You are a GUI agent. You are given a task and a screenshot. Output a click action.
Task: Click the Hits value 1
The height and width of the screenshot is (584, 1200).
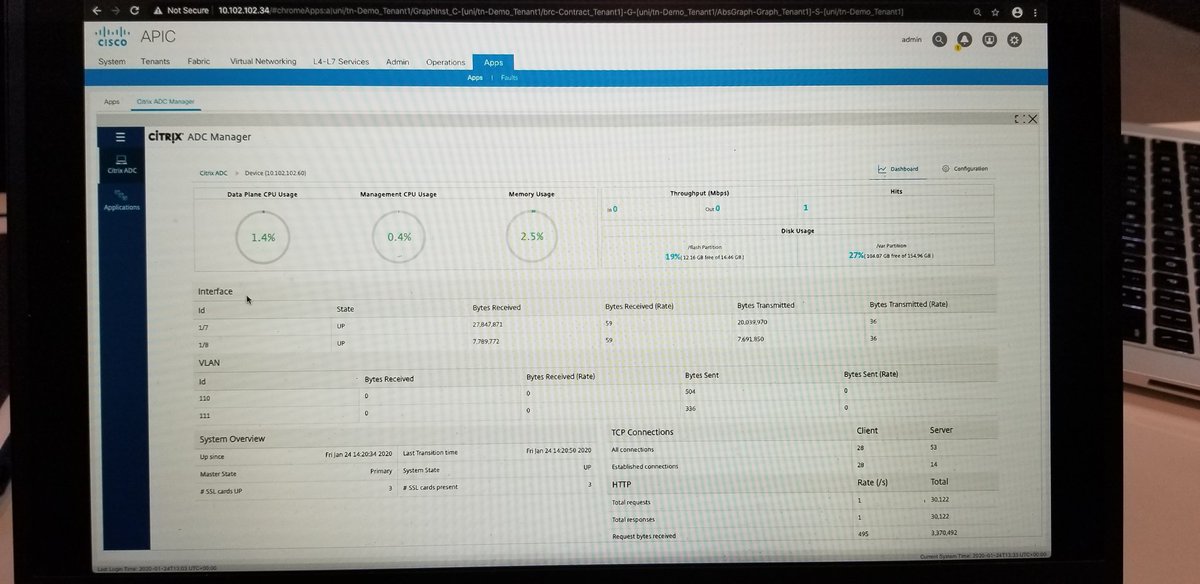point(805,208)
